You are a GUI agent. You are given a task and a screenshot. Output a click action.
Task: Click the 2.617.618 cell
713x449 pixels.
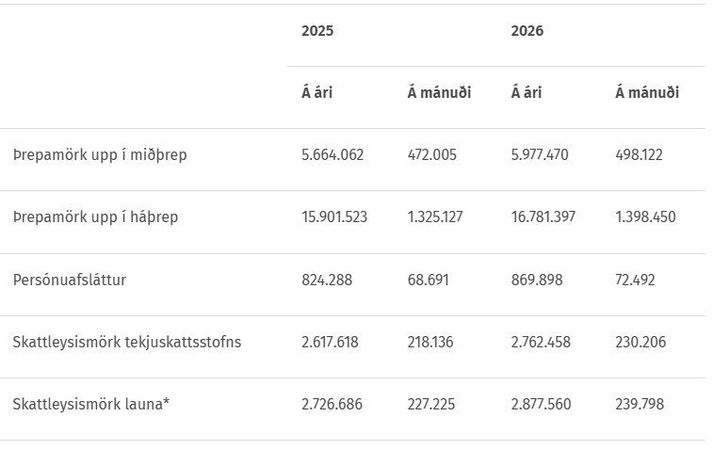pyautogui.click(x=330, y=342)
